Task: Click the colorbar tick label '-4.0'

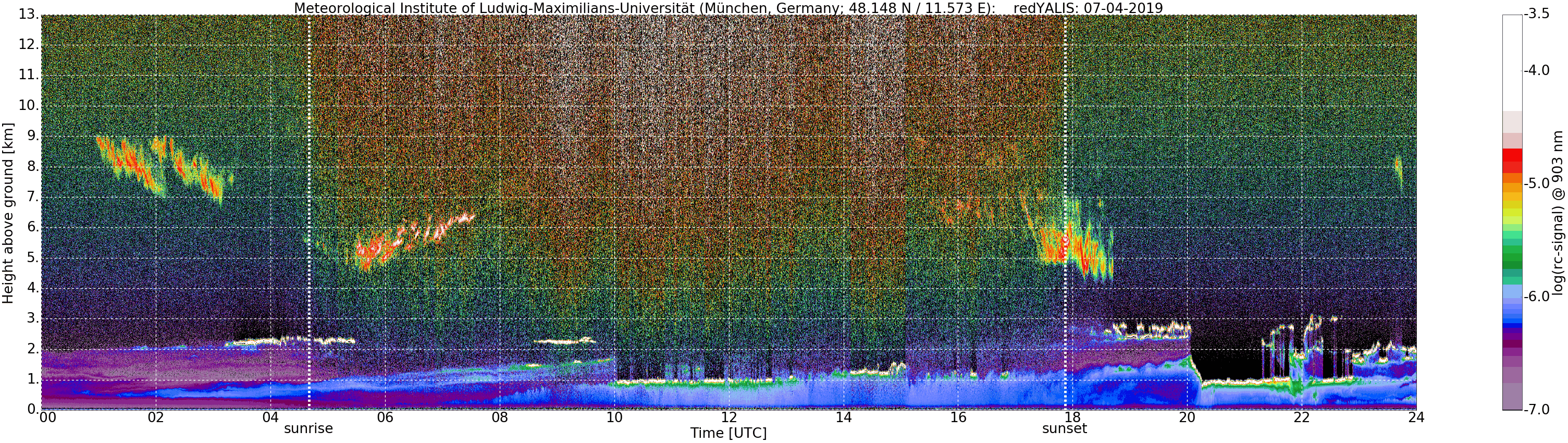Action: [1536, 71]
